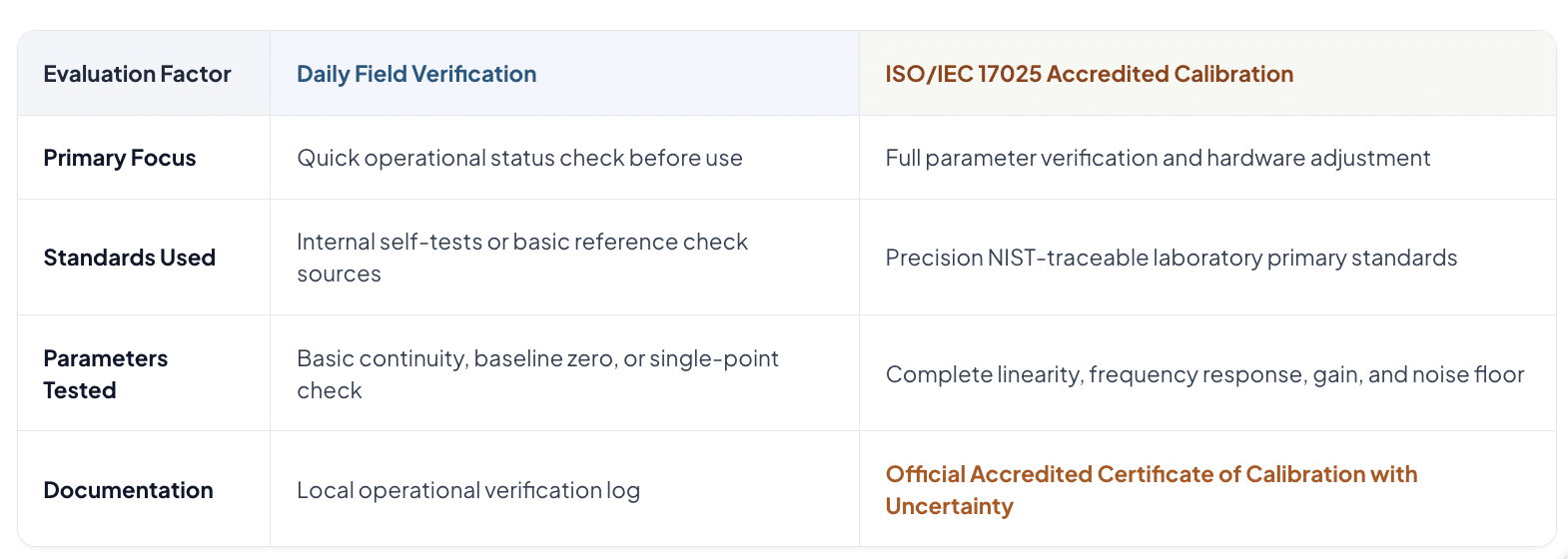Select 'Complete linearity, frequency response' cell
Viewport: 1568px width, 559px height.
point(1204,374)
